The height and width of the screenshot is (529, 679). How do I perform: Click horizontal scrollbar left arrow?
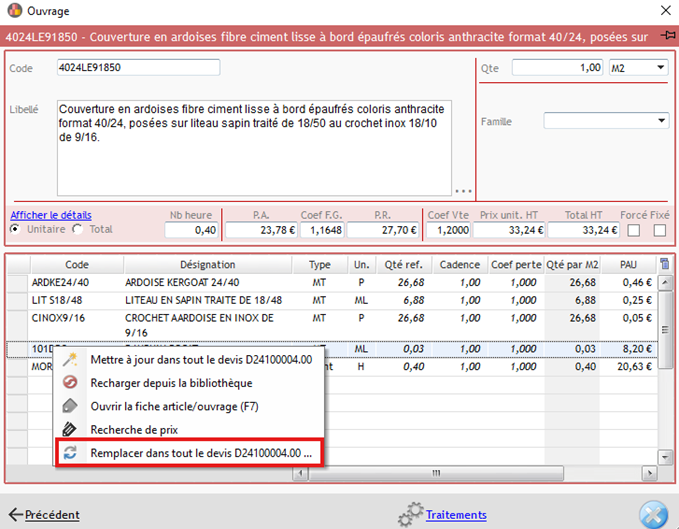point(300,473)
